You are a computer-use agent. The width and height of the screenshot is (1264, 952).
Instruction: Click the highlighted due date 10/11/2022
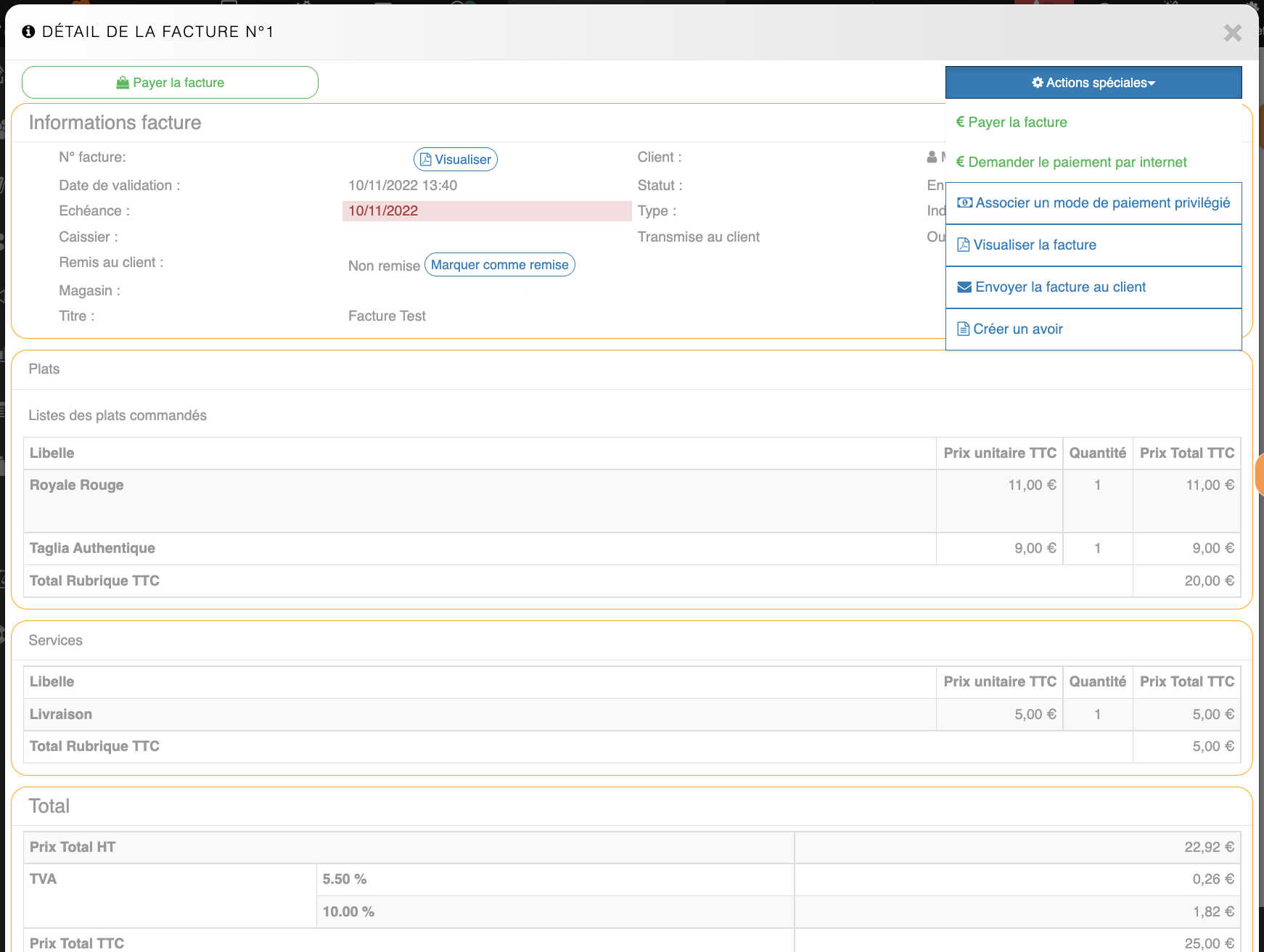click(x=383, y=211)
